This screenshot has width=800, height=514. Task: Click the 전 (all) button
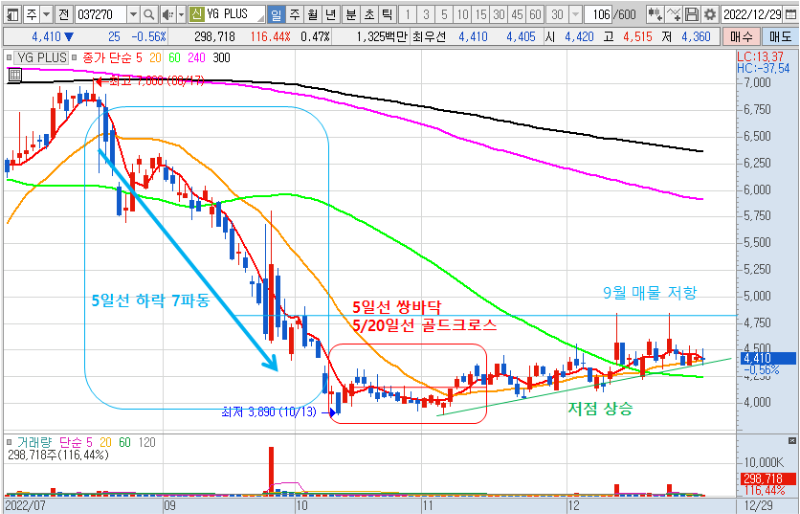(x=64, y=14)
